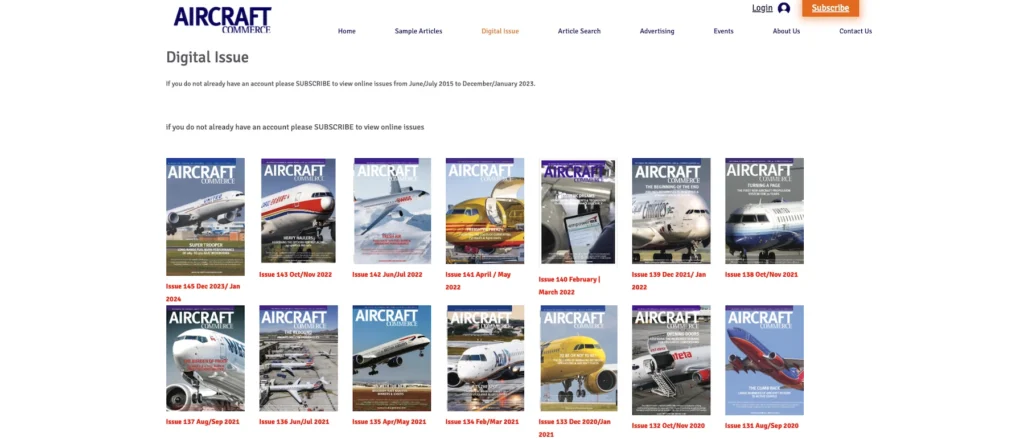Navigate to Advertising

tap(657, 31)
